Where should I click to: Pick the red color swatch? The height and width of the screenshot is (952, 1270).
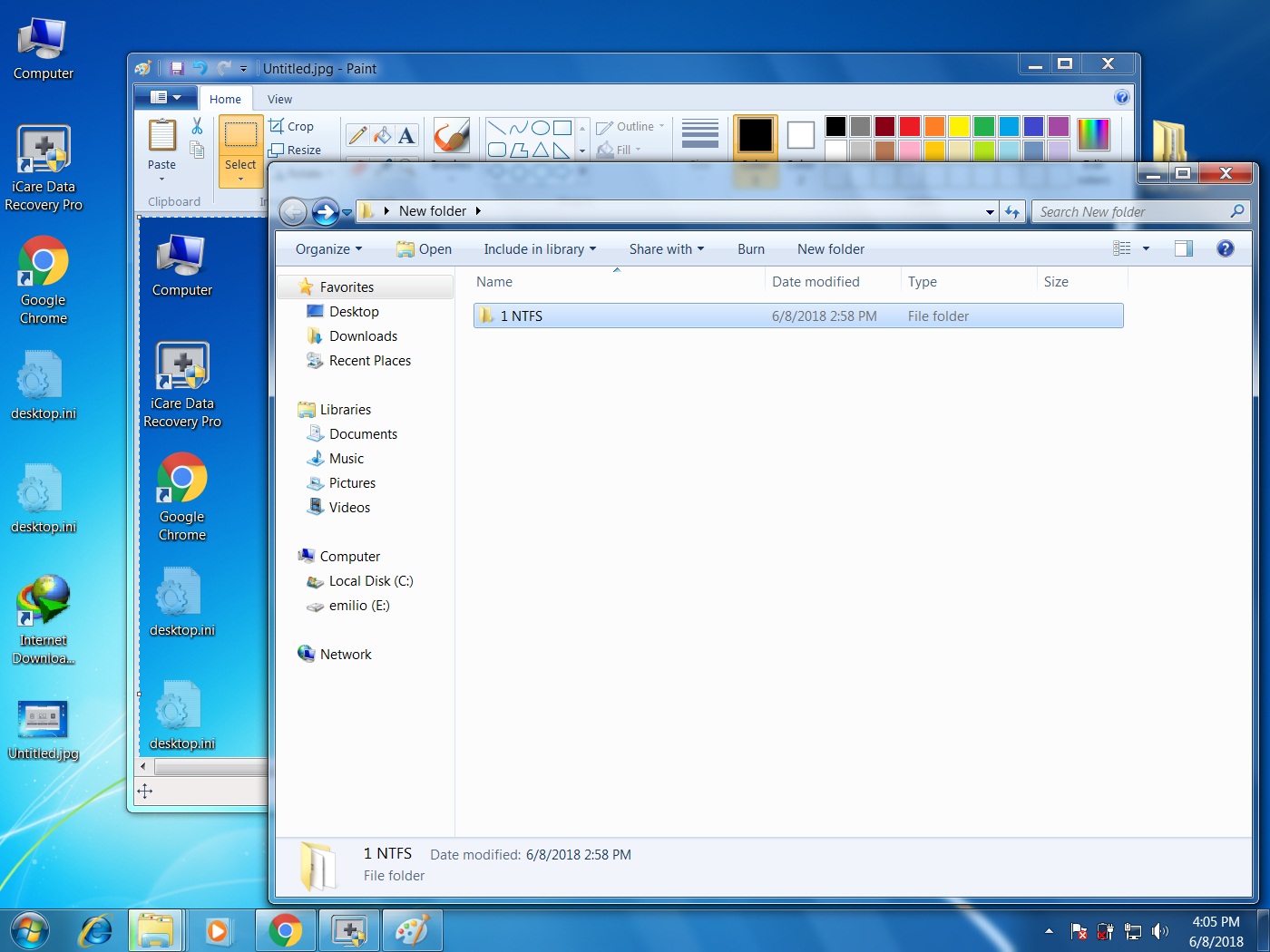pos(910,127)
